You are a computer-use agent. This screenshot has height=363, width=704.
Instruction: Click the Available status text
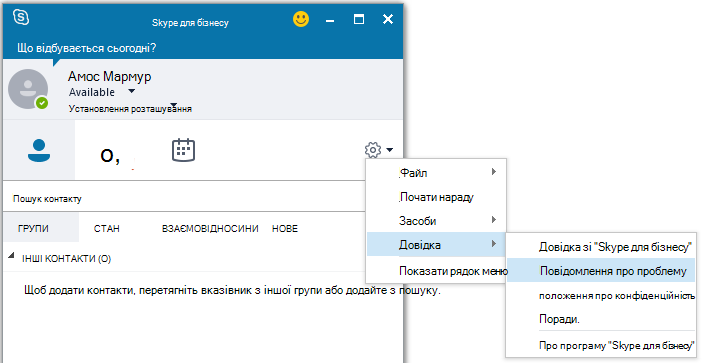92,92
